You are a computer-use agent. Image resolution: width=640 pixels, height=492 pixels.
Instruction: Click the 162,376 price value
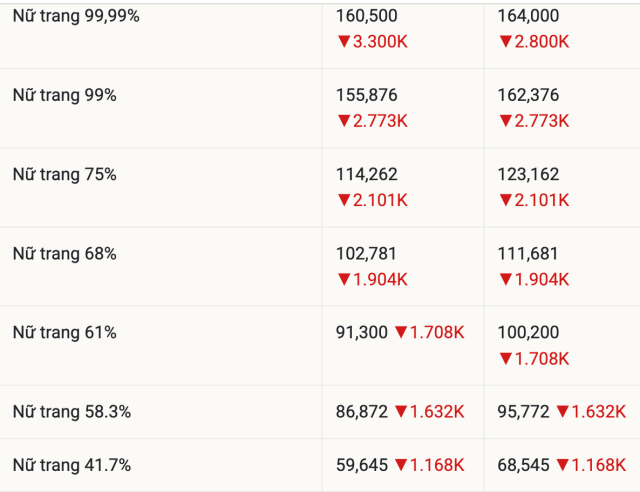tap(527, 95)
